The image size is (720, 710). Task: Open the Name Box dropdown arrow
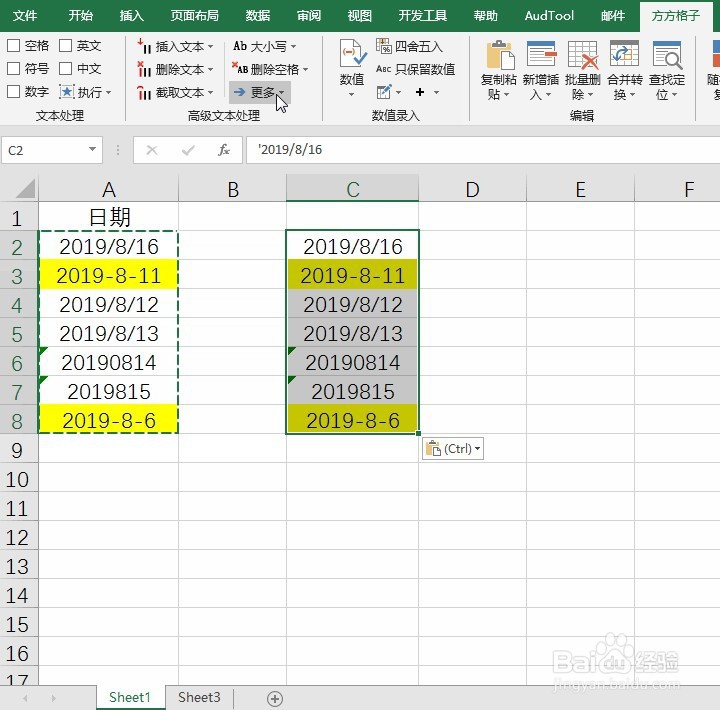[x=92, y=149]
